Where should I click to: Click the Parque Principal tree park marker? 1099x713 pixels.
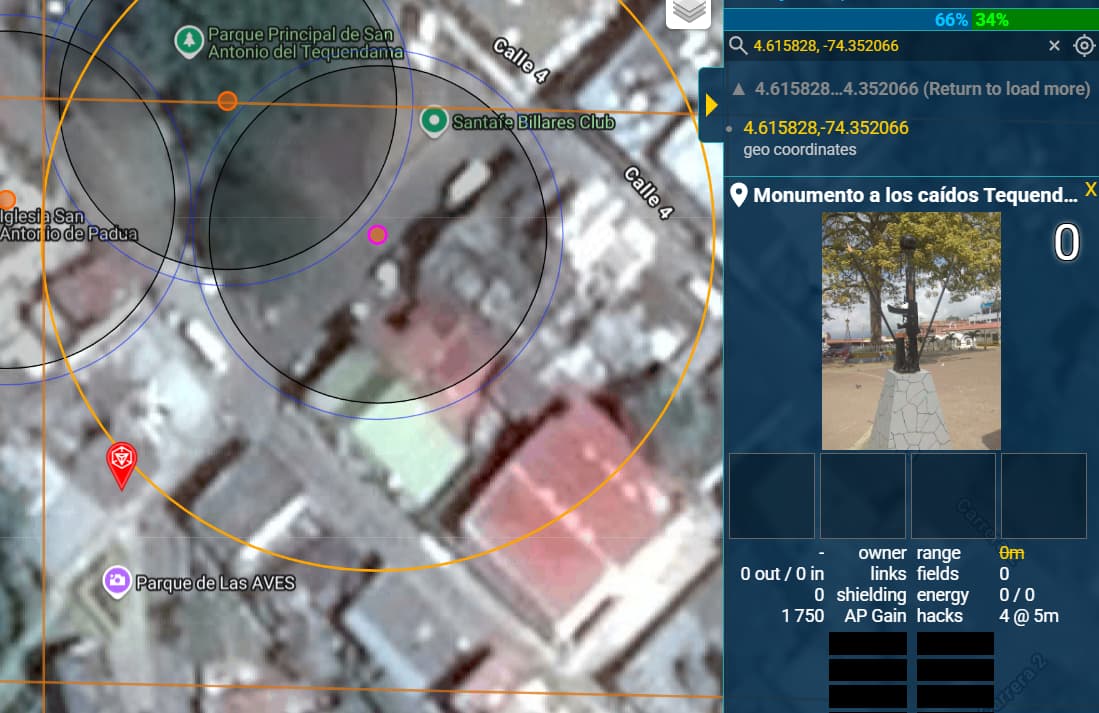[x=189, y=41]
